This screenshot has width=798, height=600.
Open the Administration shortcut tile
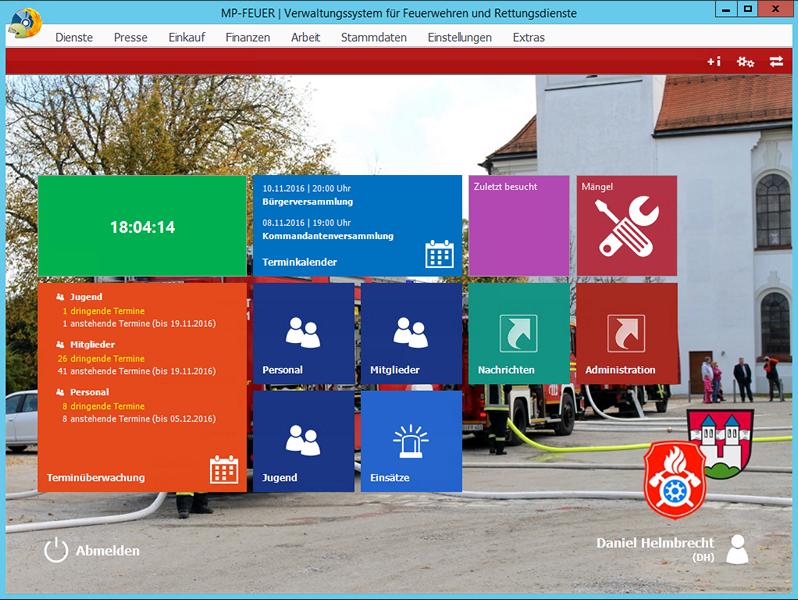click(626, 334)
